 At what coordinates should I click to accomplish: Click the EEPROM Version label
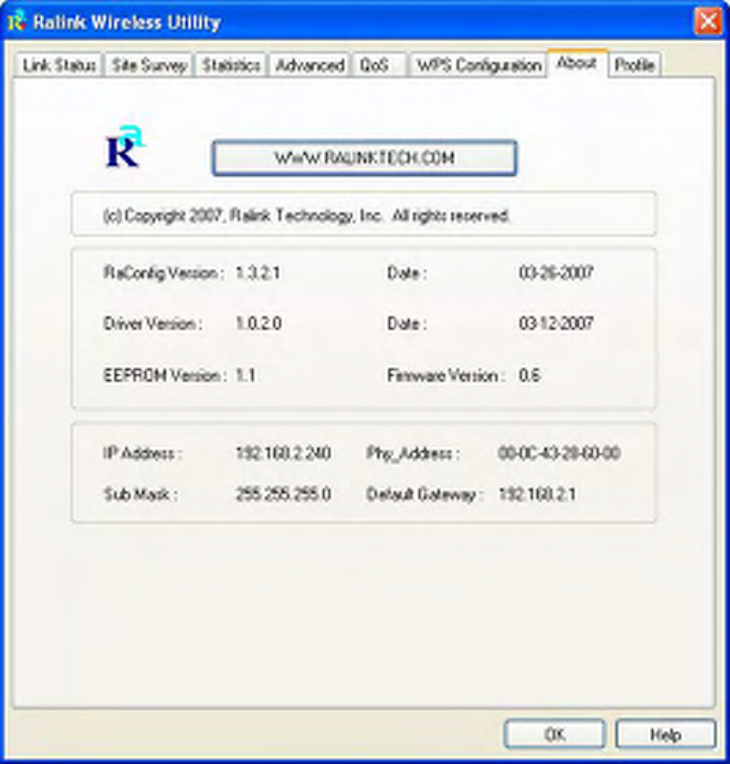point(165,376)
